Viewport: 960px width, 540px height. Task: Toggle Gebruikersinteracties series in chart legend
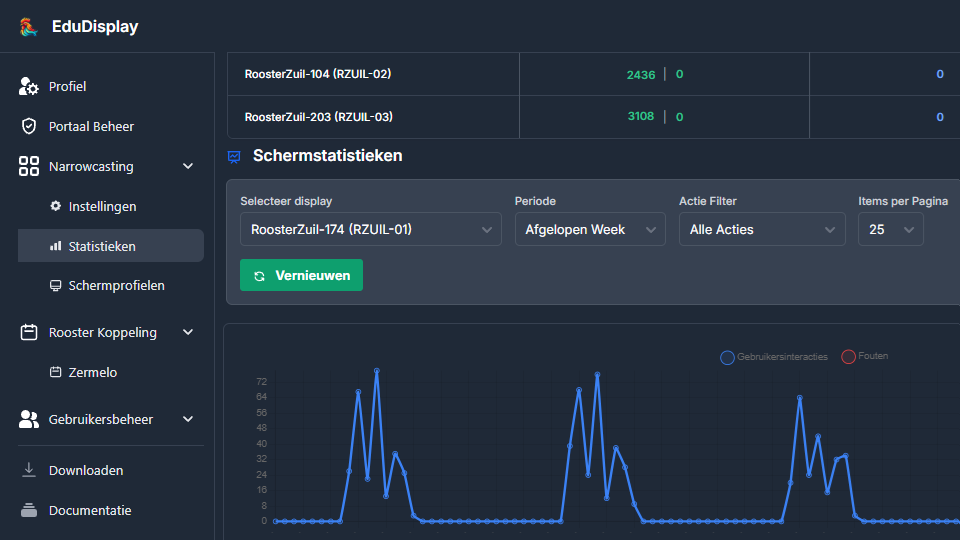click(774, 357)
